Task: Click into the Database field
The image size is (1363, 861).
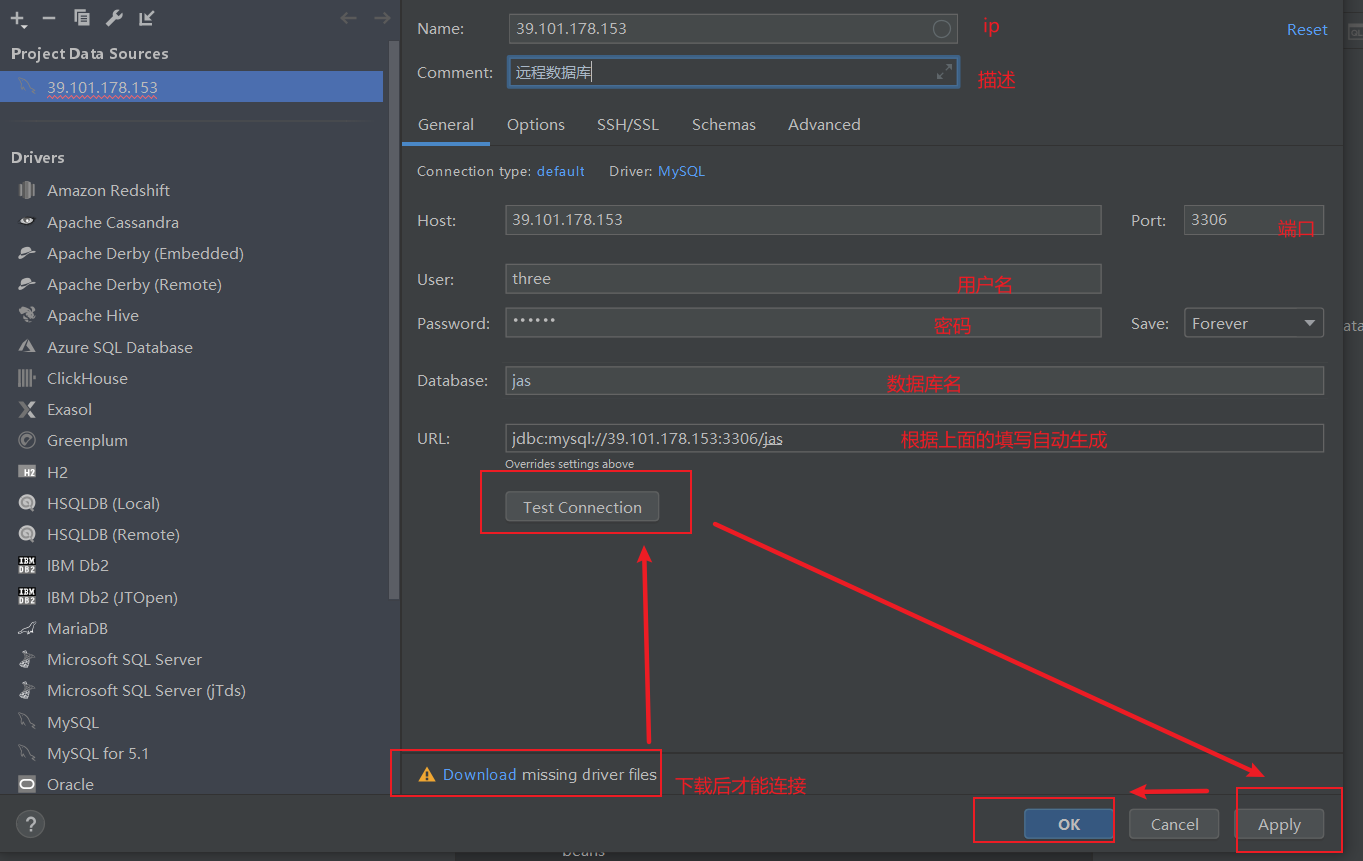Action: pos(914,380)
